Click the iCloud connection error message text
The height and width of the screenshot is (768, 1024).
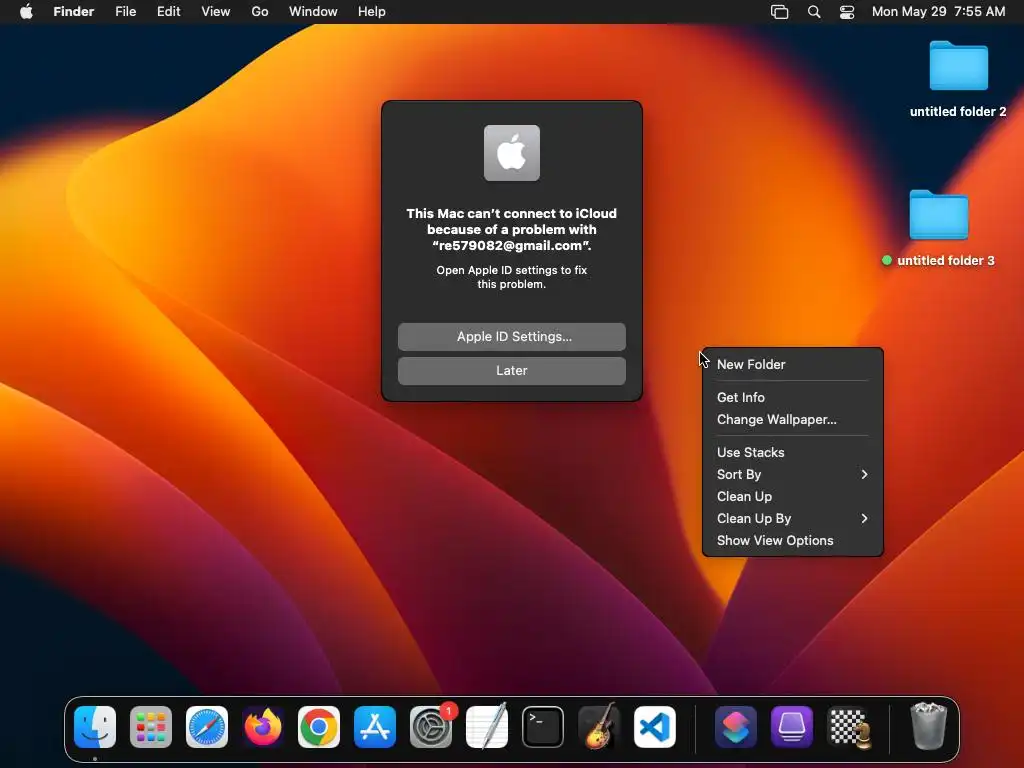pyautogui.click(x=511, y=229)
